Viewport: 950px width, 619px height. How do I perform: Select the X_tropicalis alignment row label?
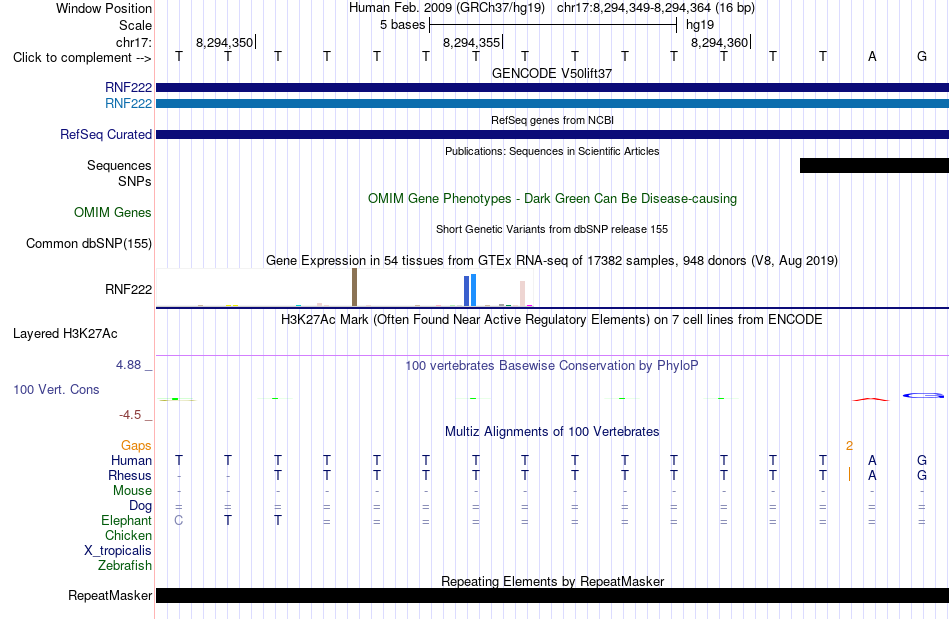(x=118, y=551)
